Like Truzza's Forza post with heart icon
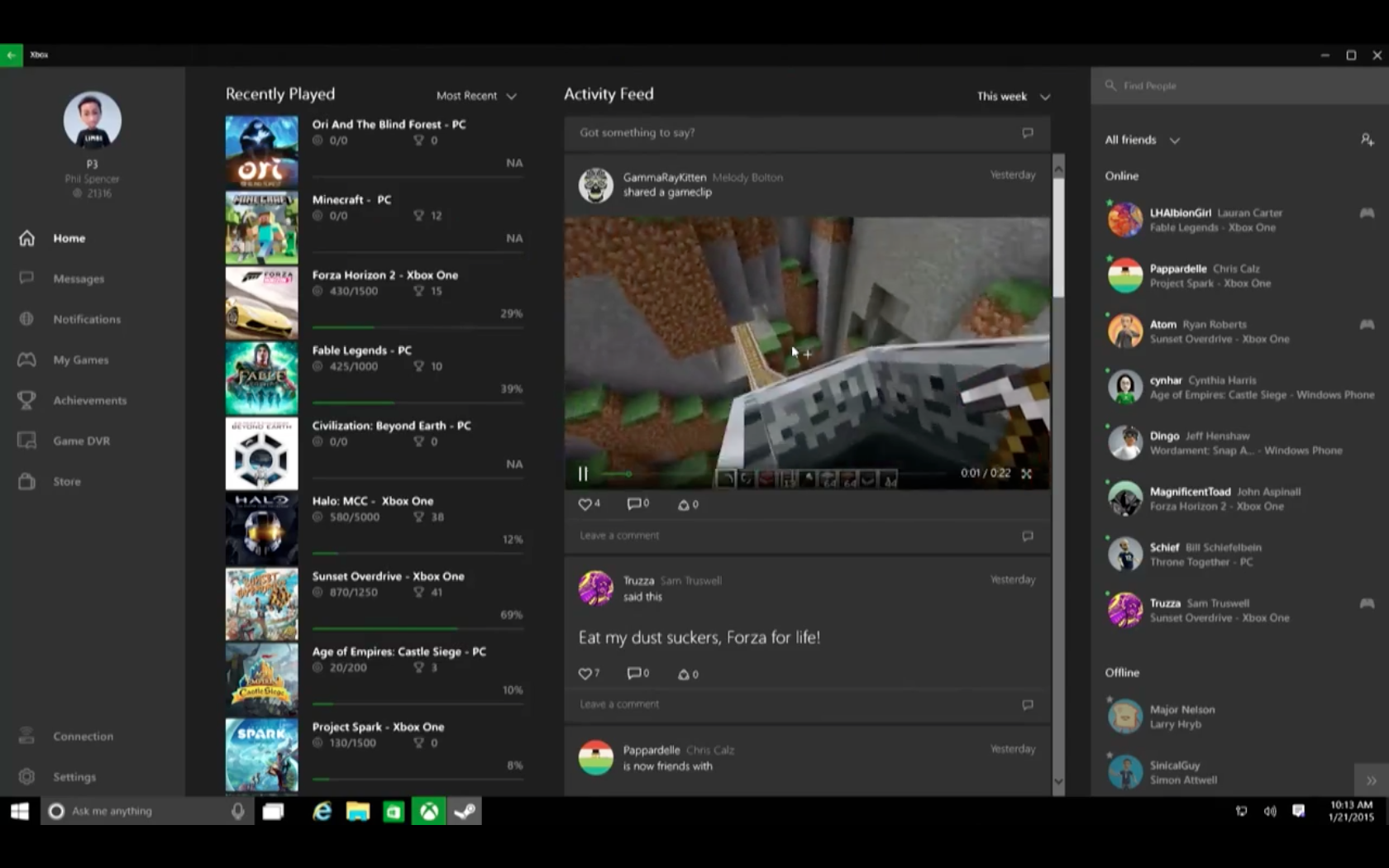The image size is (1389, 868). click(585, 674)
